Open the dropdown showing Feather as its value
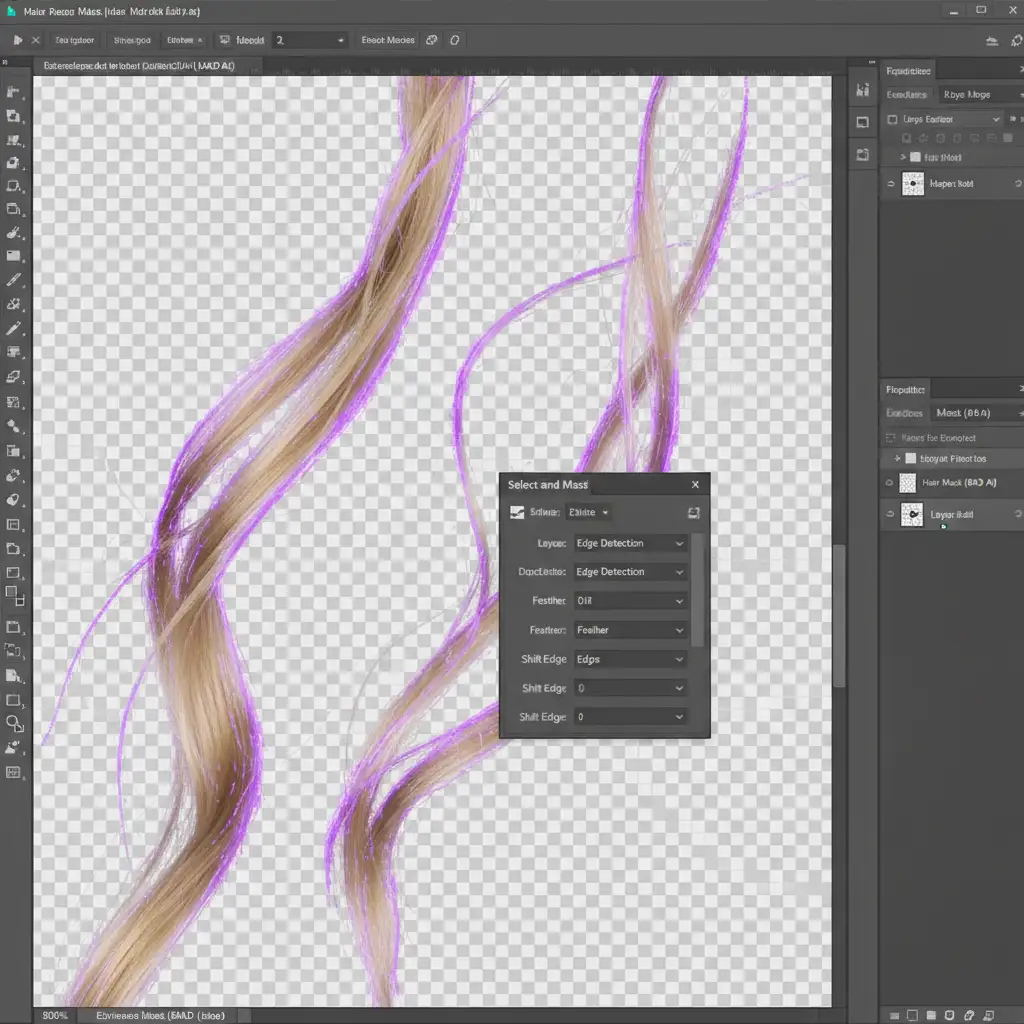 (x=630, y=630)
